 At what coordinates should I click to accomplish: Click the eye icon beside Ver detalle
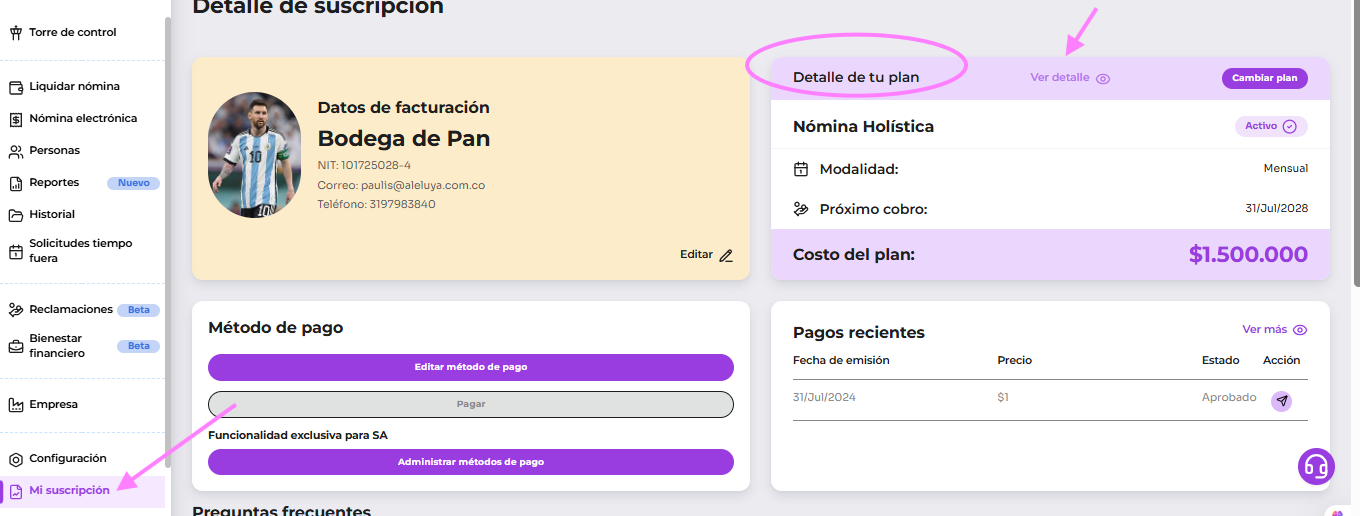(1103, 78)
